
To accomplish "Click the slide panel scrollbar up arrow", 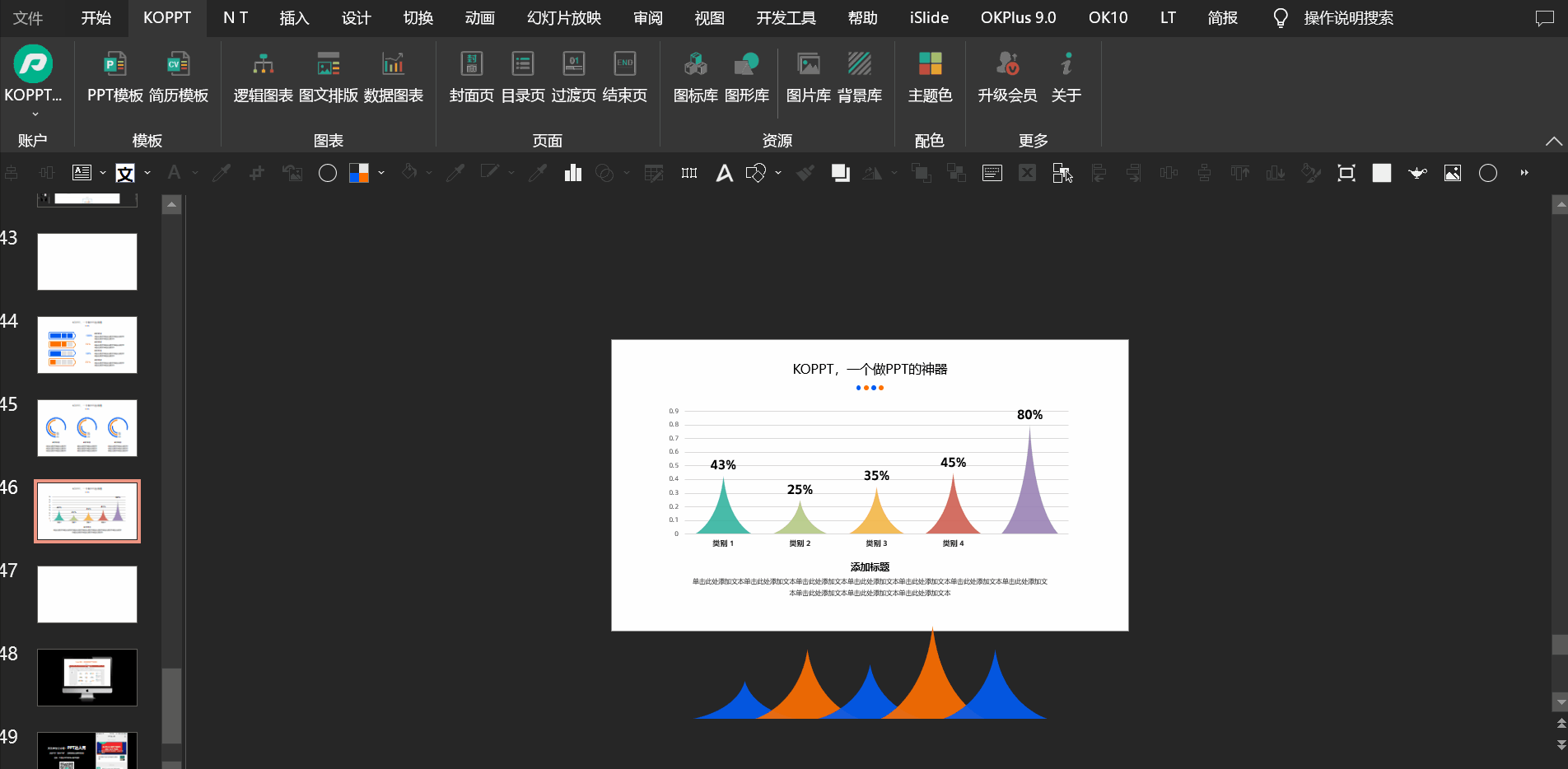I will click(x=171, y=204).
